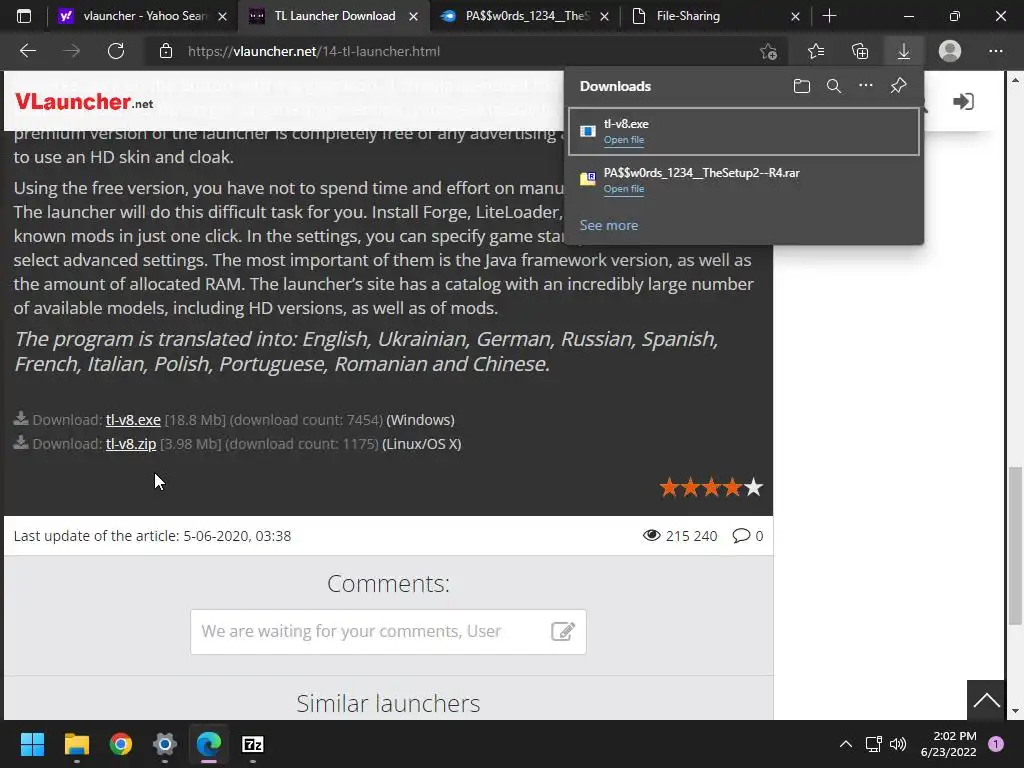Launch Chrome from the taskbar
1024x768 pixels.
pyautogui.click(x=121, y=744)
